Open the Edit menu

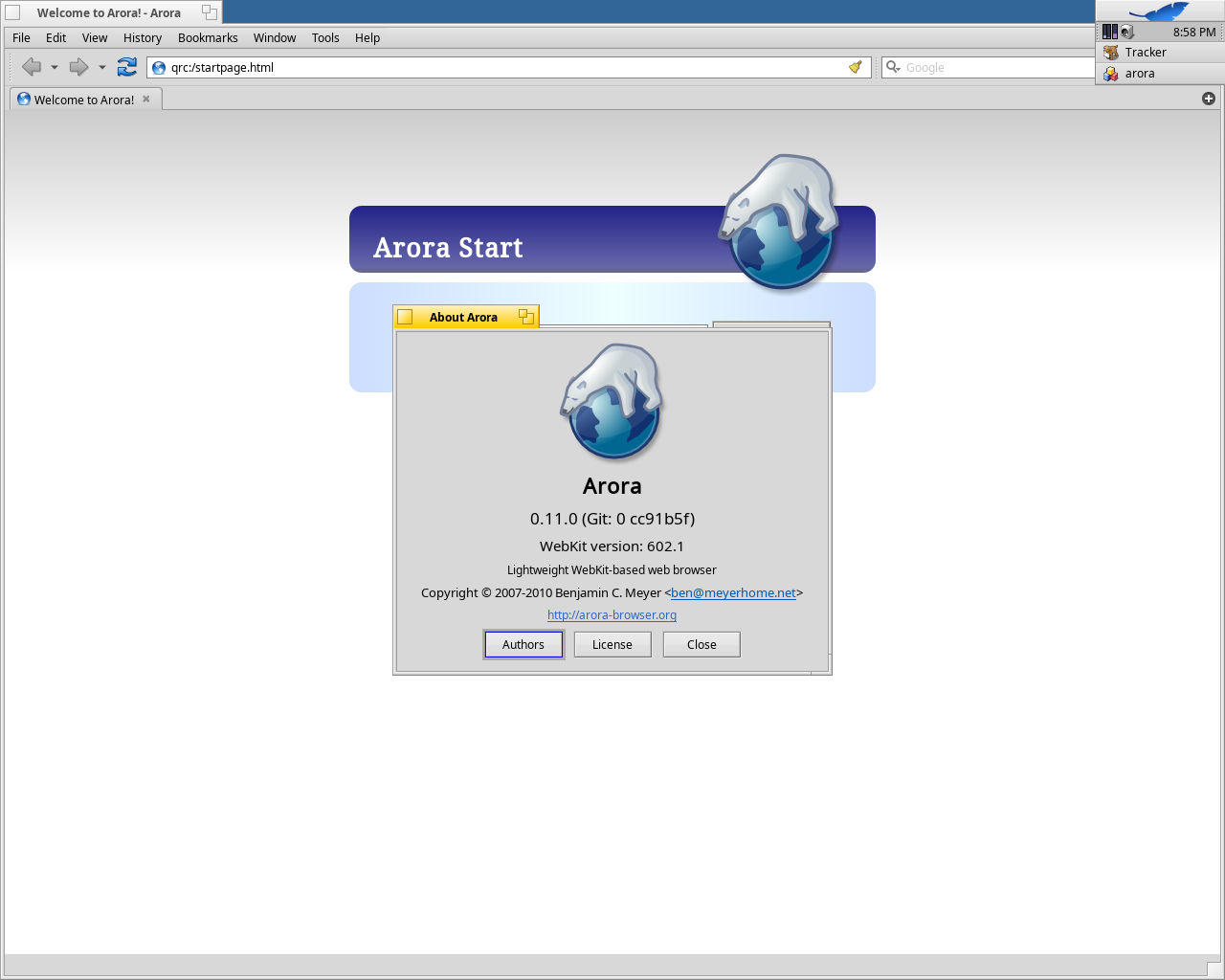[56, 37]
